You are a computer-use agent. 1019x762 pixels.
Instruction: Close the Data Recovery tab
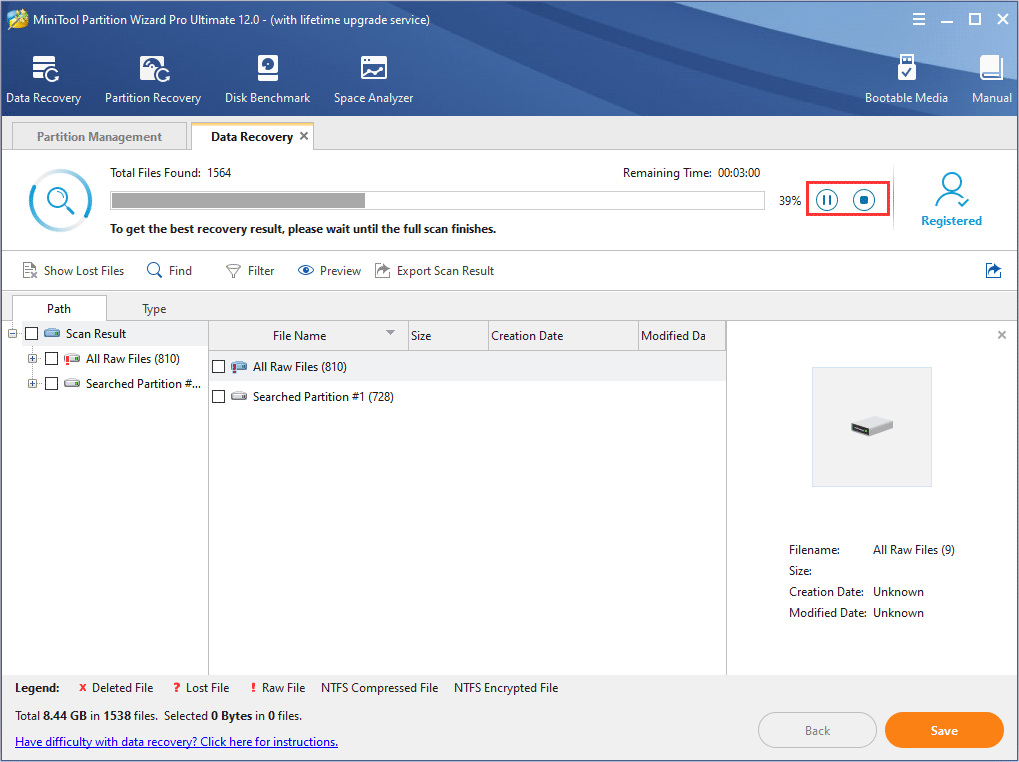tap(304, 136)
